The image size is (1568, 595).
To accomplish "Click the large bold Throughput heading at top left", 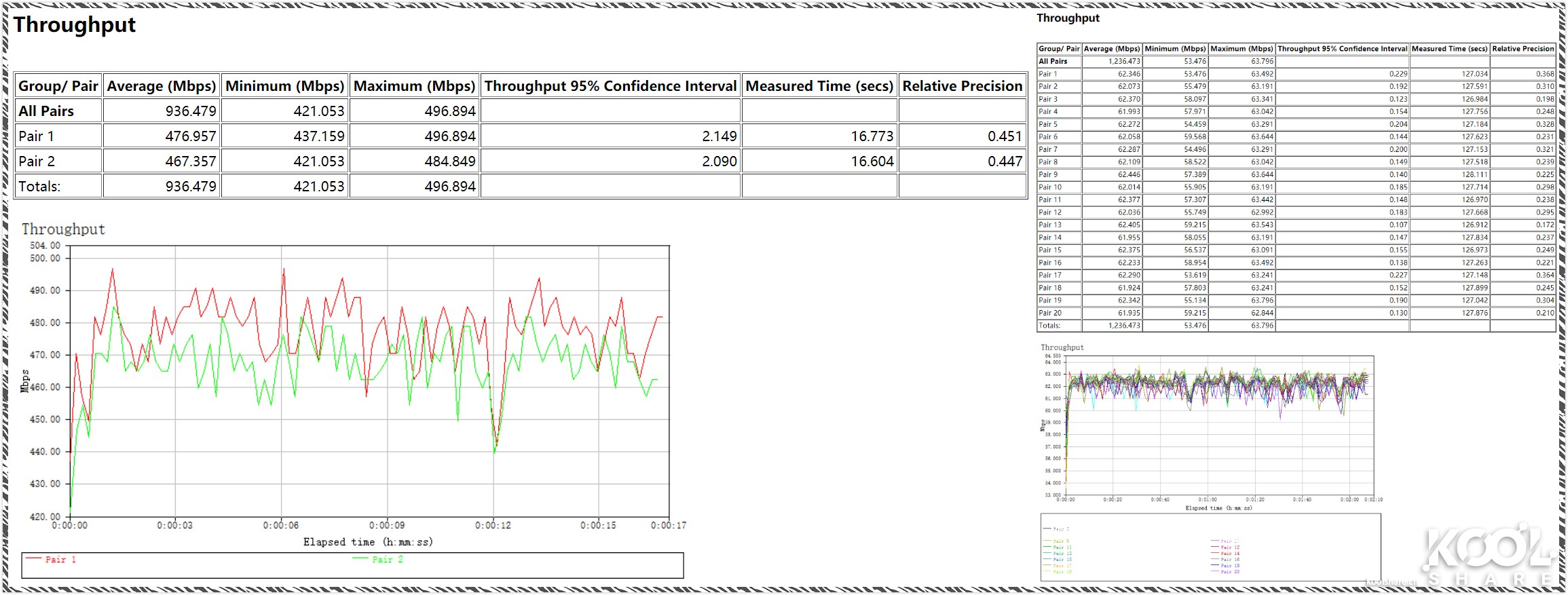I will coord(75,25).
